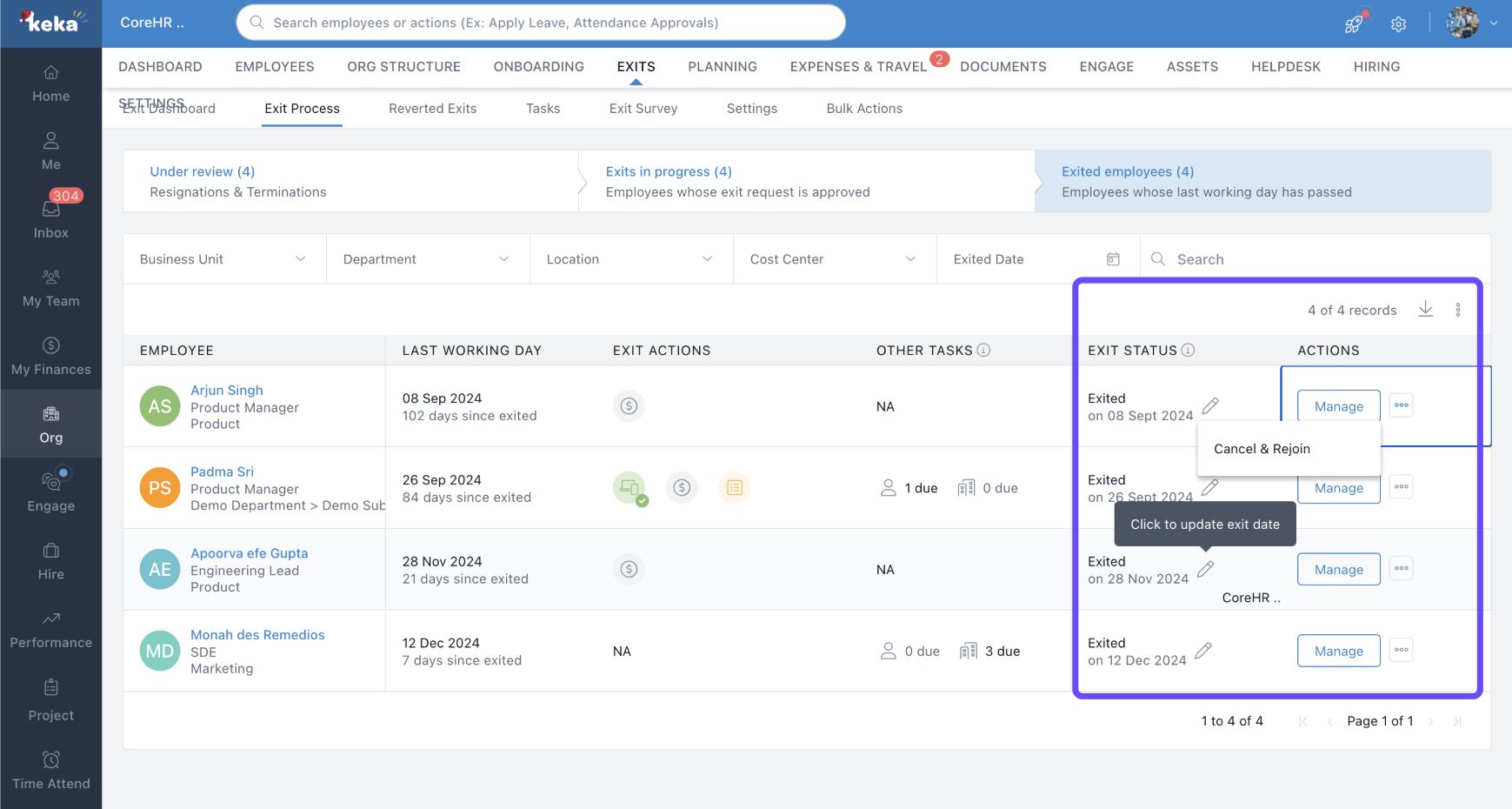Select Cancel & Rejoin from the popup menu
This screenshot has height=809, width=1512.
1262,449
